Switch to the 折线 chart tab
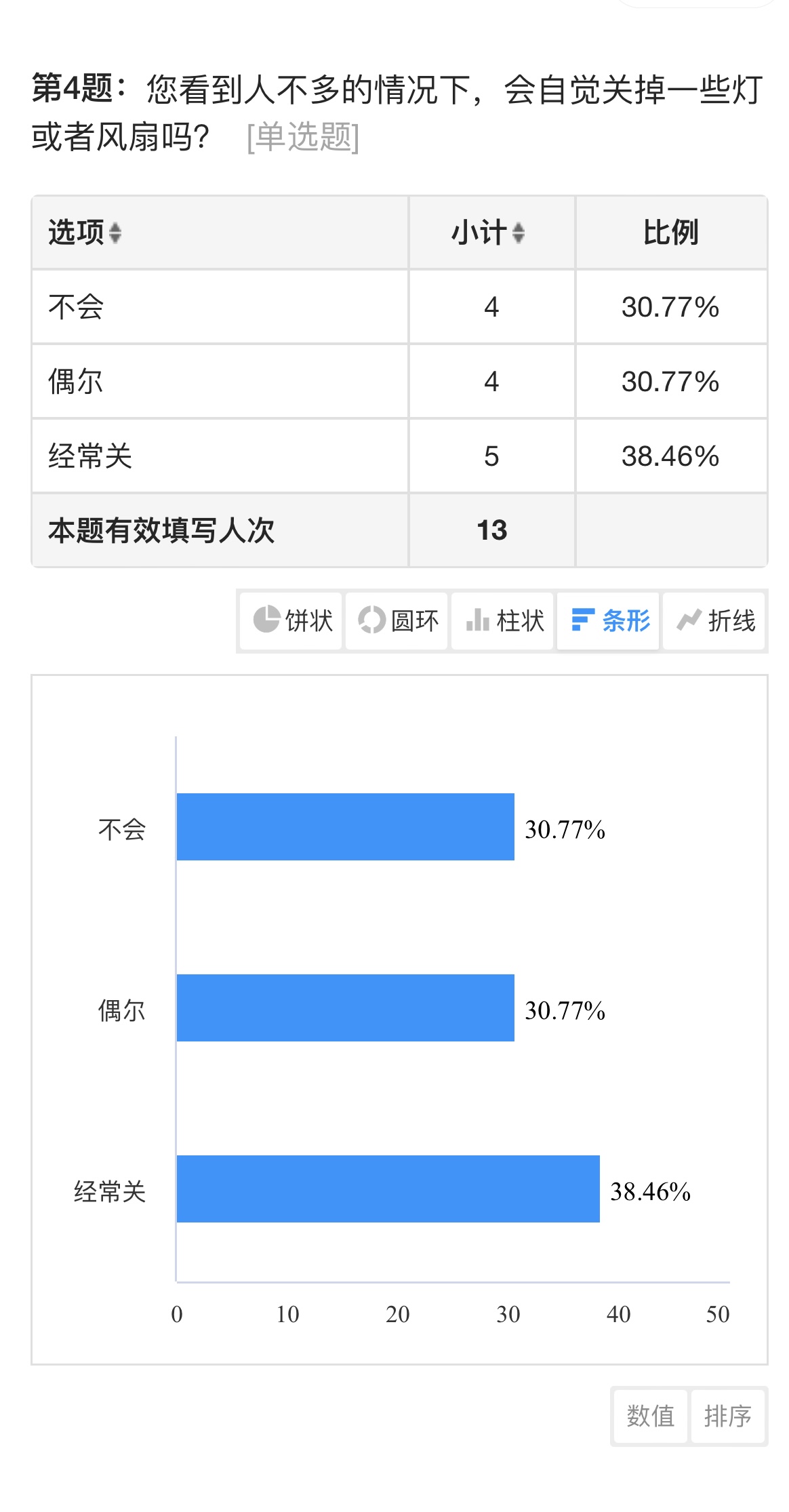789x1512 pixels. 714,620
